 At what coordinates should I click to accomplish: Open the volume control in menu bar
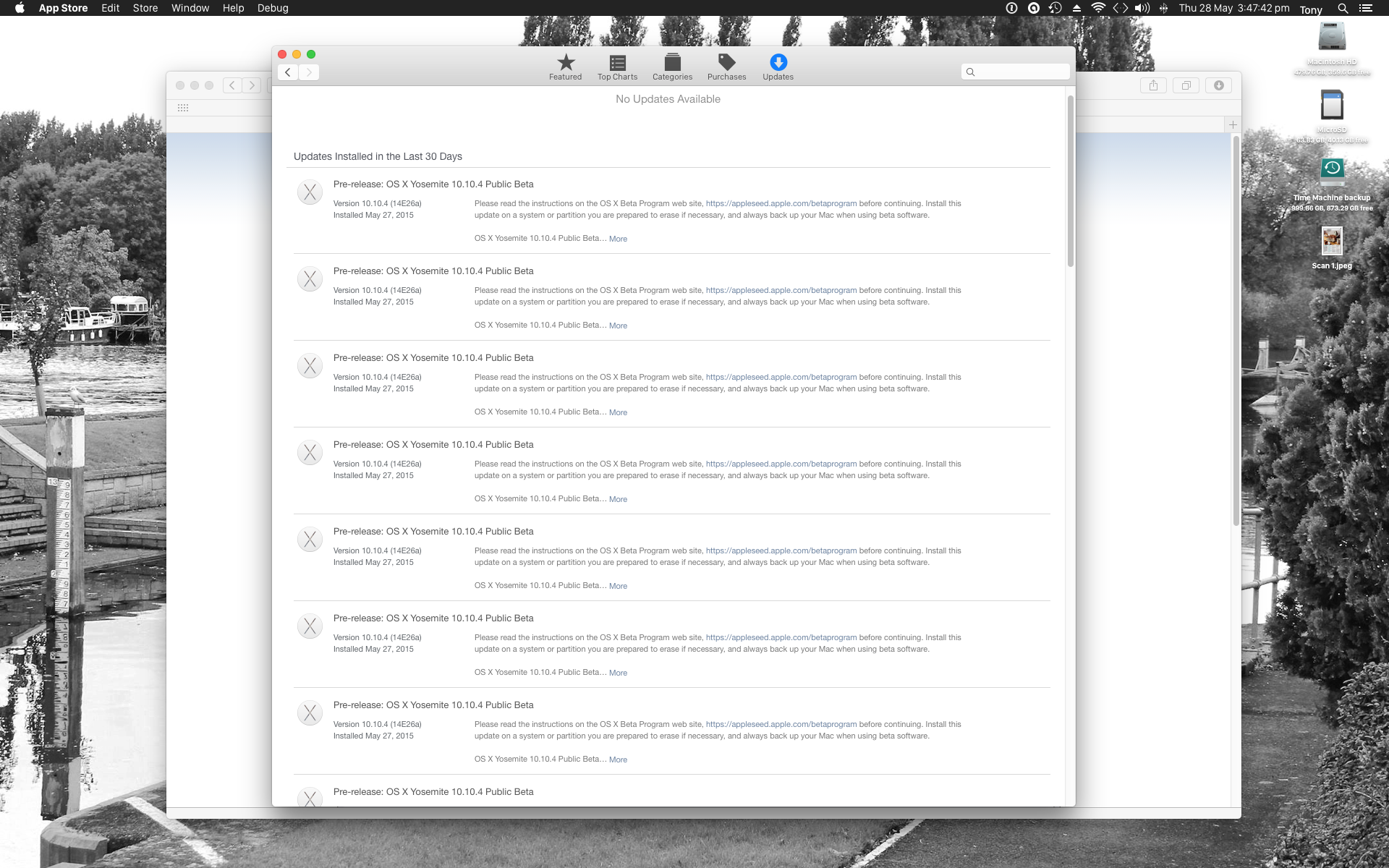pyautogui.click(x=1142, y=8)
